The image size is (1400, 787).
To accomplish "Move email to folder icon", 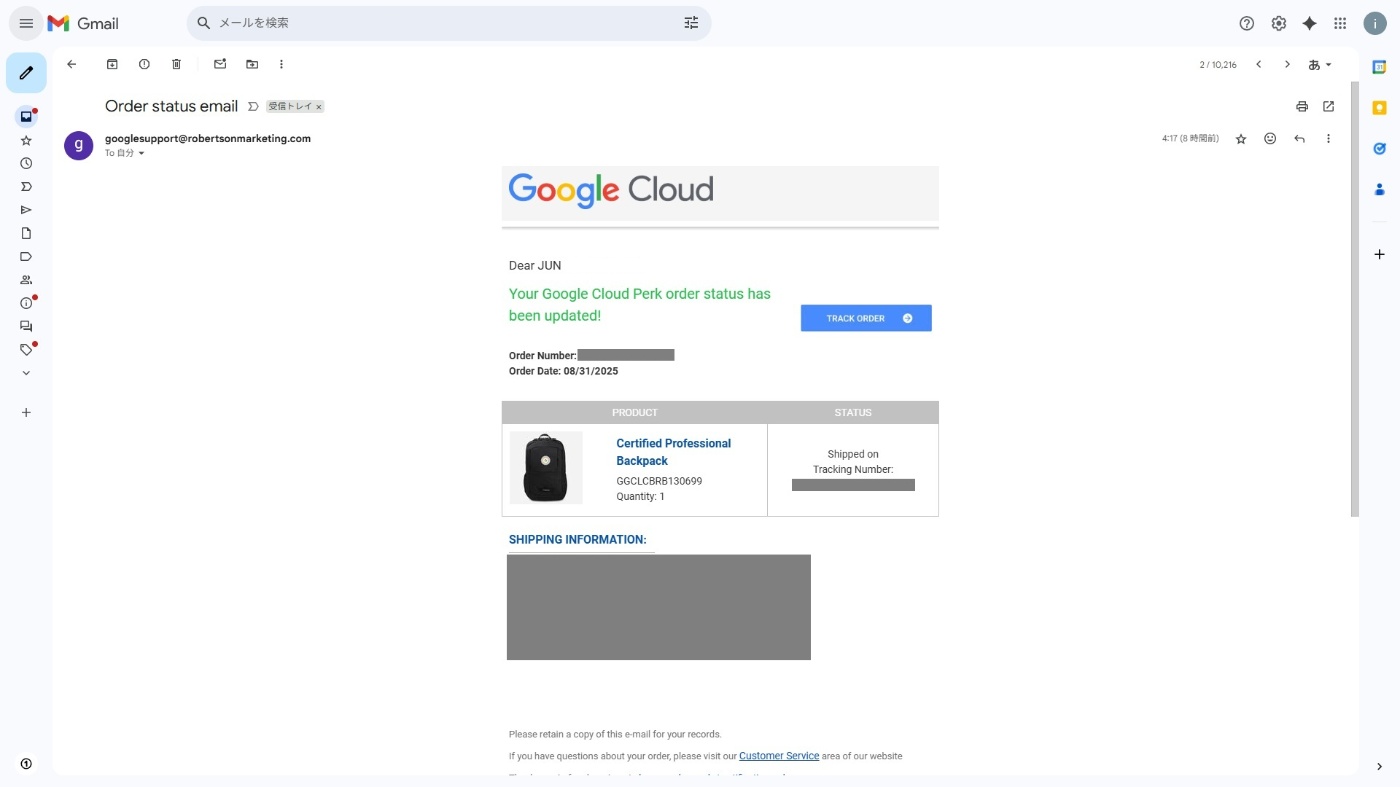I will pyautogui.click(x=252, y=64).
